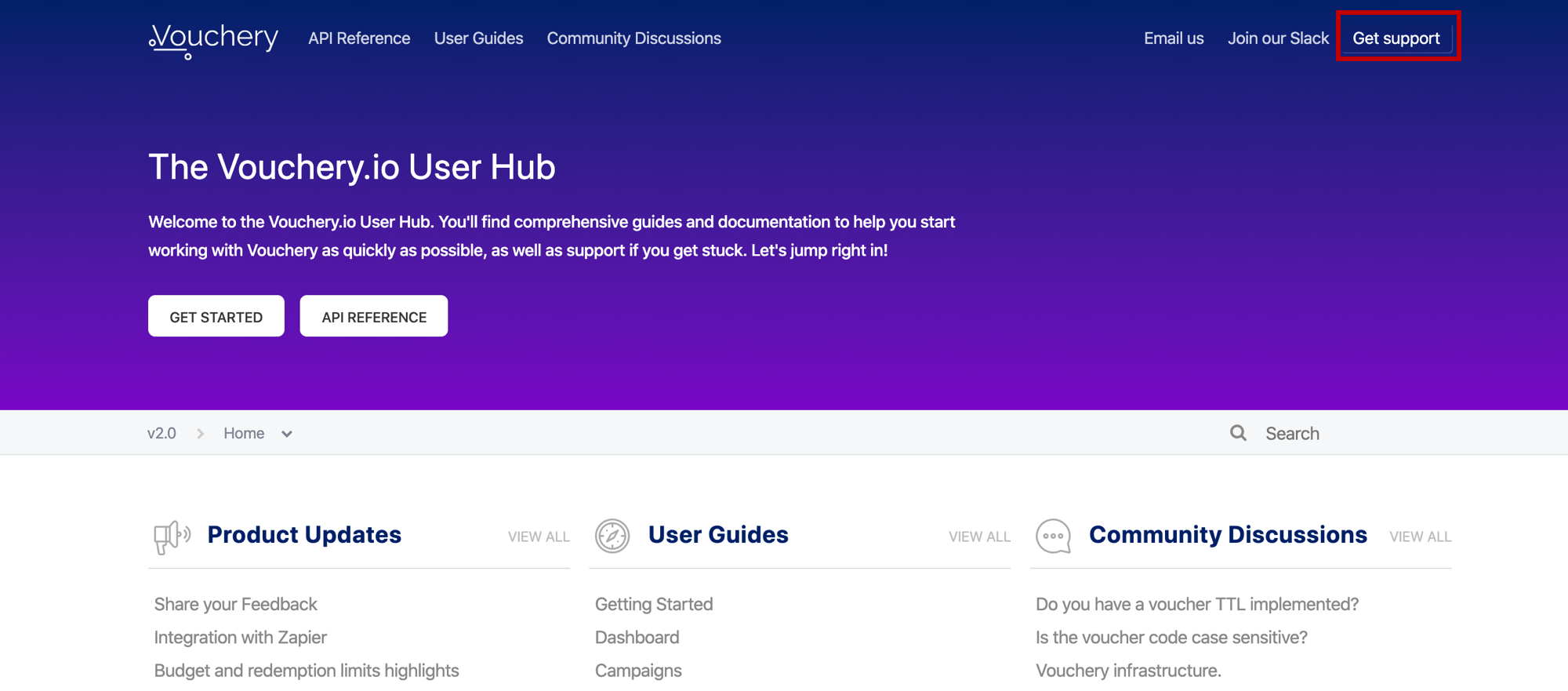Open the Product Updates heading
This screenshot has width=1568, height=691.
(x=304, y=535)
